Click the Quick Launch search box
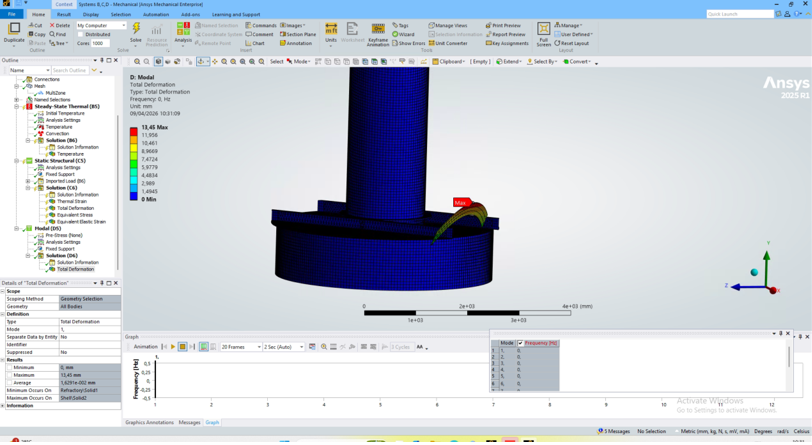Viewport: 812px width, 445px height. 740,14
